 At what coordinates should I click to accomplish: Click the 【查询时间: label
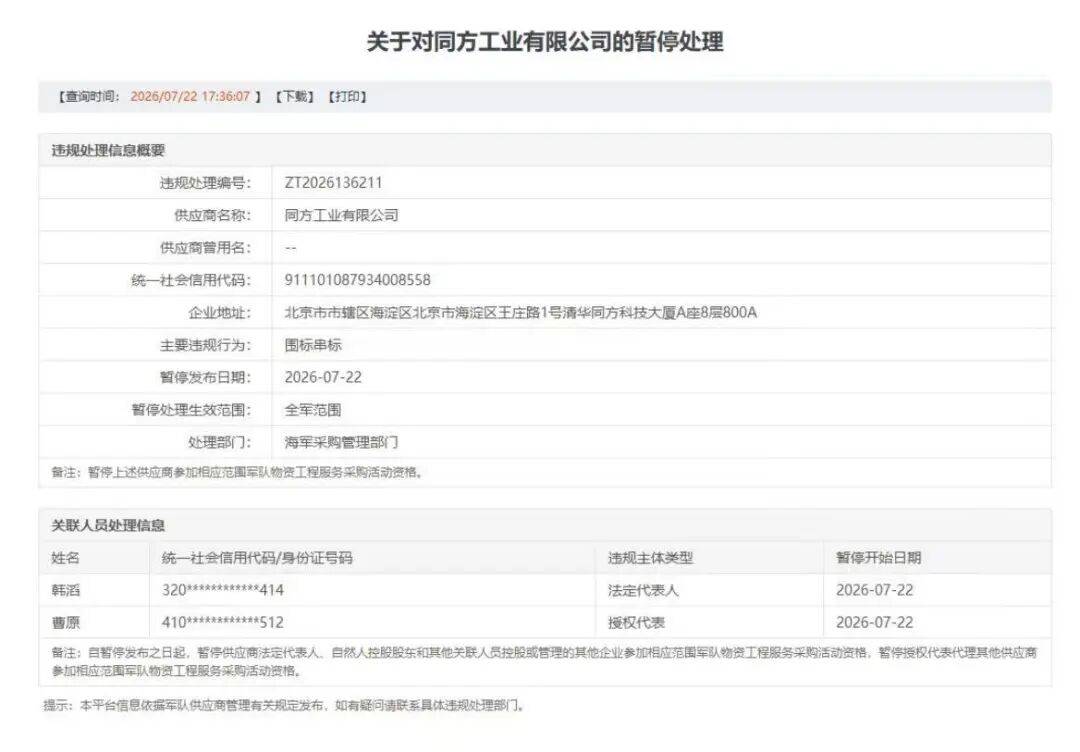click(x=88, y=97)
